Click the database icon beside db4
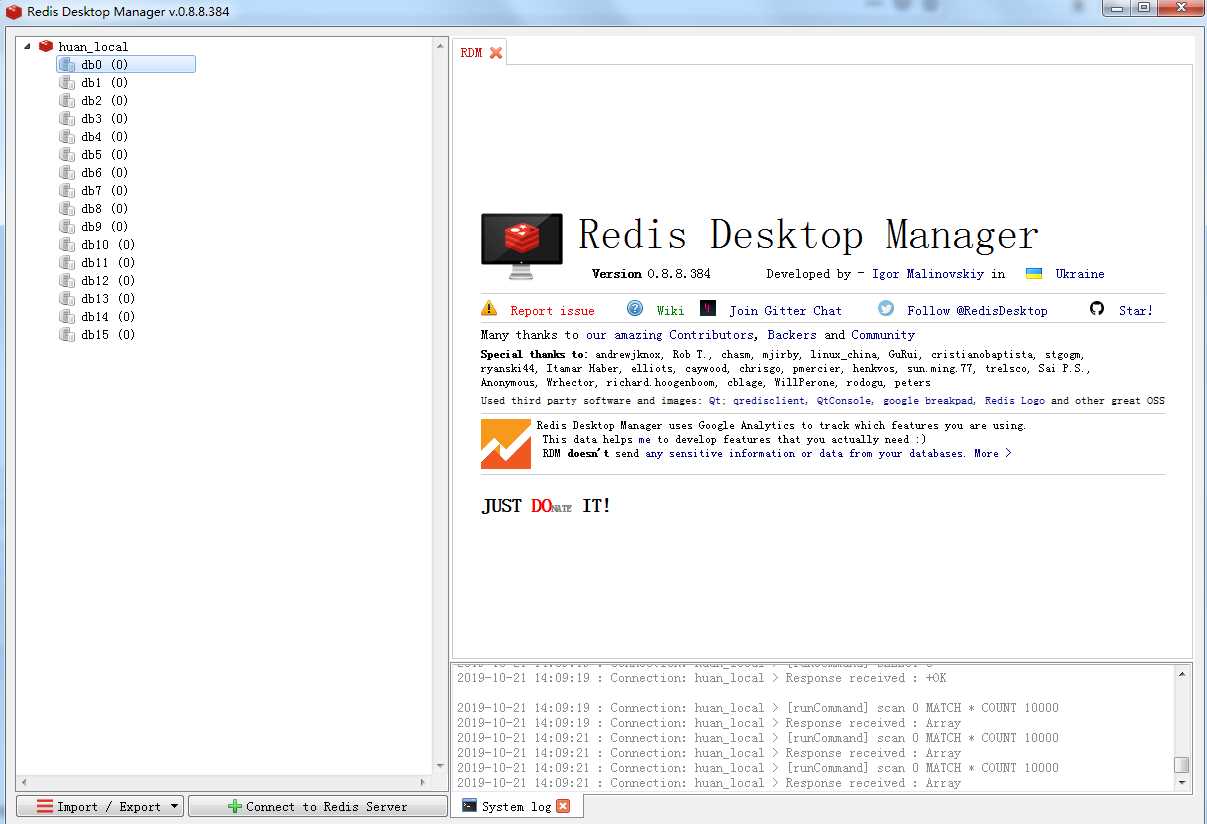Image resolution: width=1207 pixels, height=824 pixels. click(x=67, y=136)
